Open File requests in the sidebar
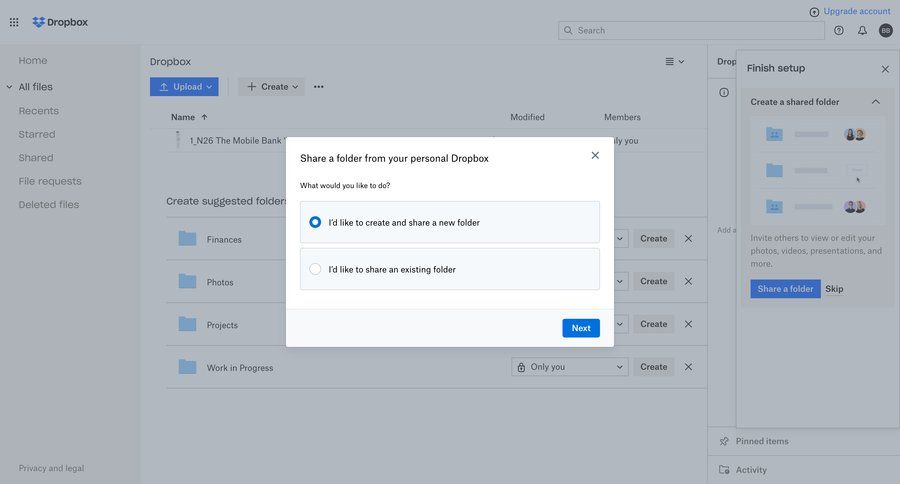Viewport: 900px width, 484px height. [50, 181]
